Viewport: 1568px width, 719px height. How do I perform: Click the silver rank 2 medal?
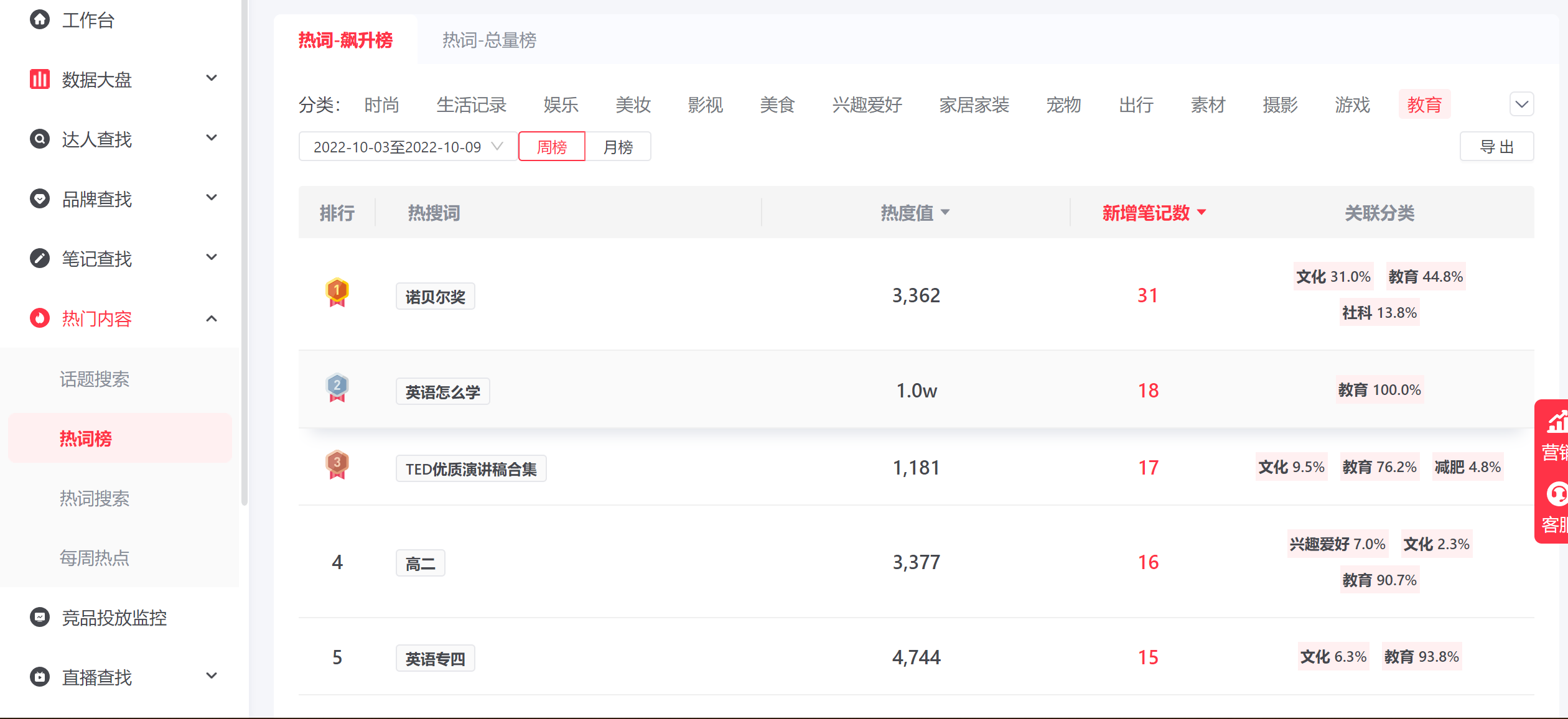(337, 387)
